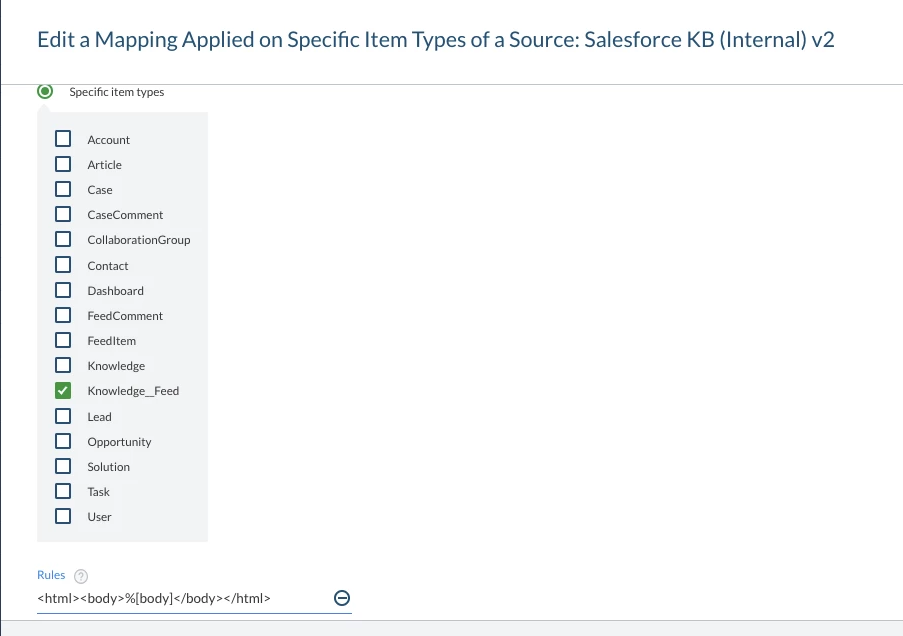The width and height of the screenshot is (903, 636).
Task: Check the Article item type
Action: [x=63, y=163]
